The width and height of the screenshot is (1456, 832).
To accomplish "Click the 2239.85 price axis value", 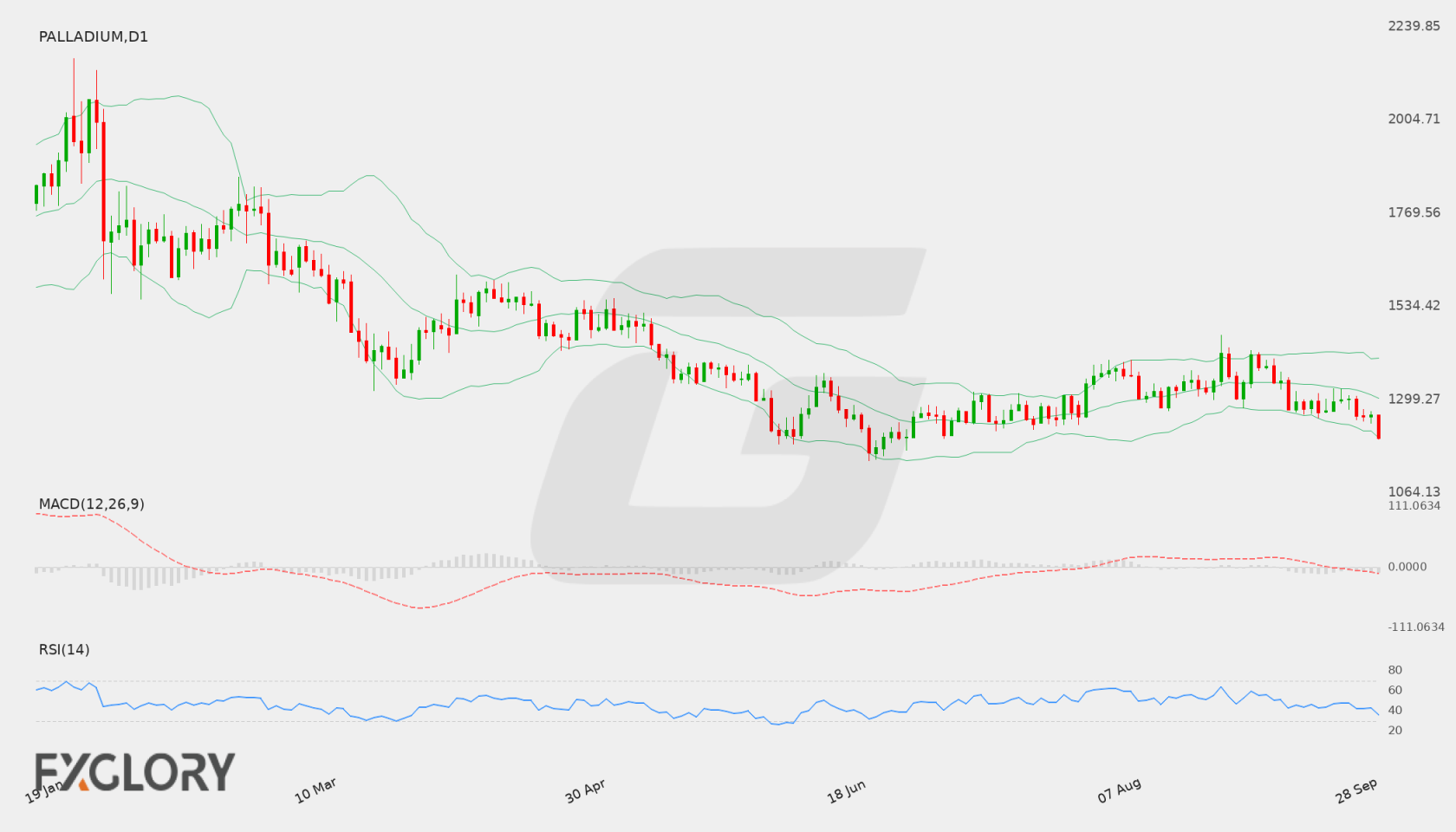I will click(1414, 26).
